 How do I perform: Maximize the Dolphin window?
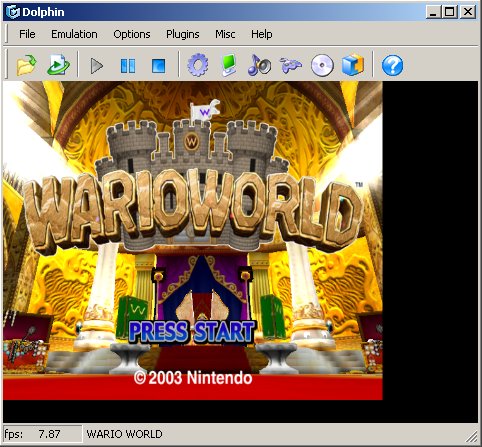[449, 12]
